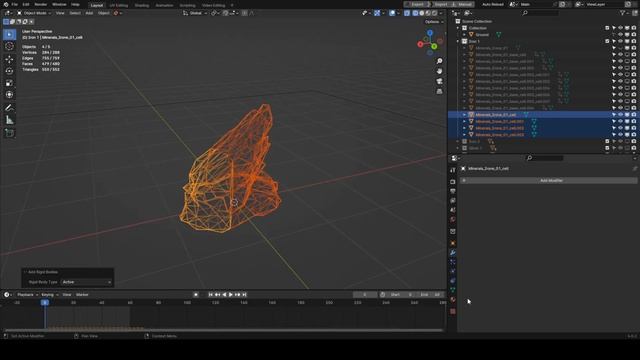Select the Measure tool
The width and height of the screenshot is (640, 360).
(9, 120)
